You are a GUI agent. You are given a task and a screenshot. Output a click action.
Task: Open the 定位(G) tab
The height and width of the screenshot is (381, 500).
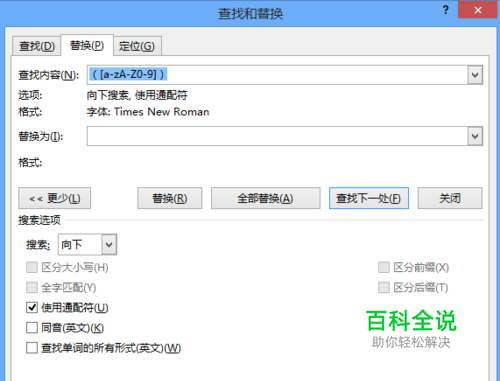137,46
